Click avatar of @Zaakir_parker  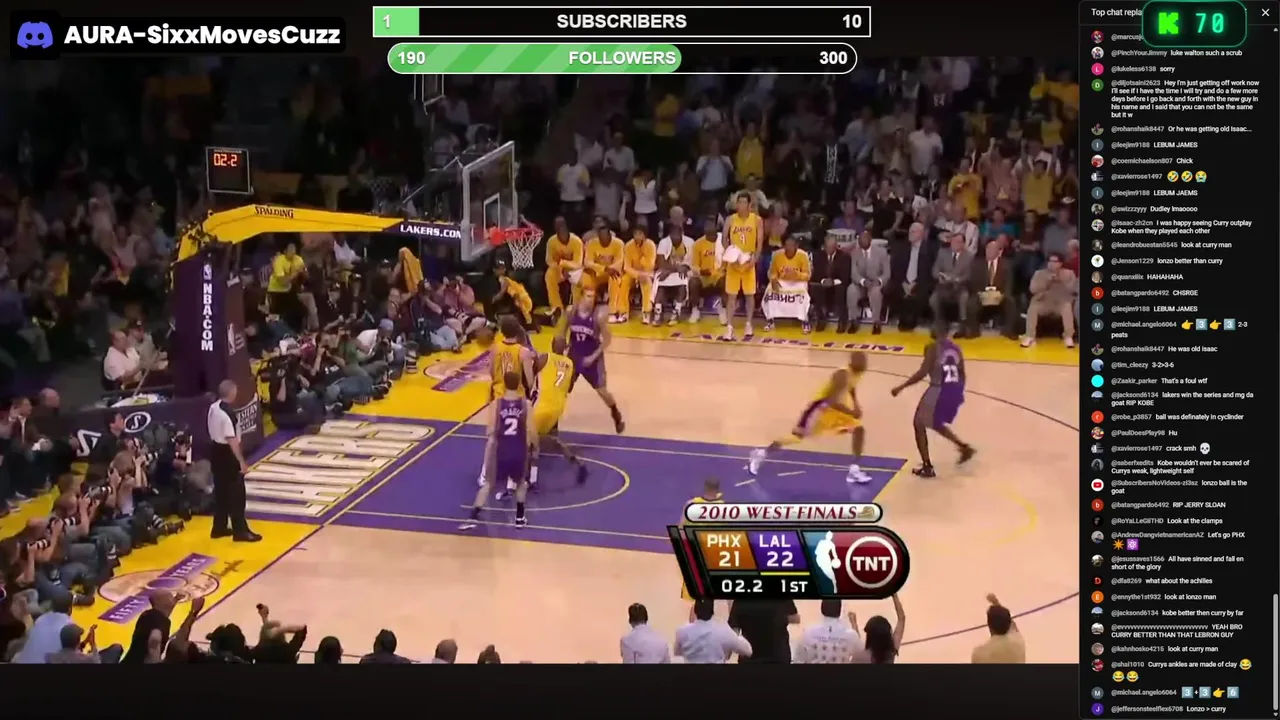[x=1097, y=381]
